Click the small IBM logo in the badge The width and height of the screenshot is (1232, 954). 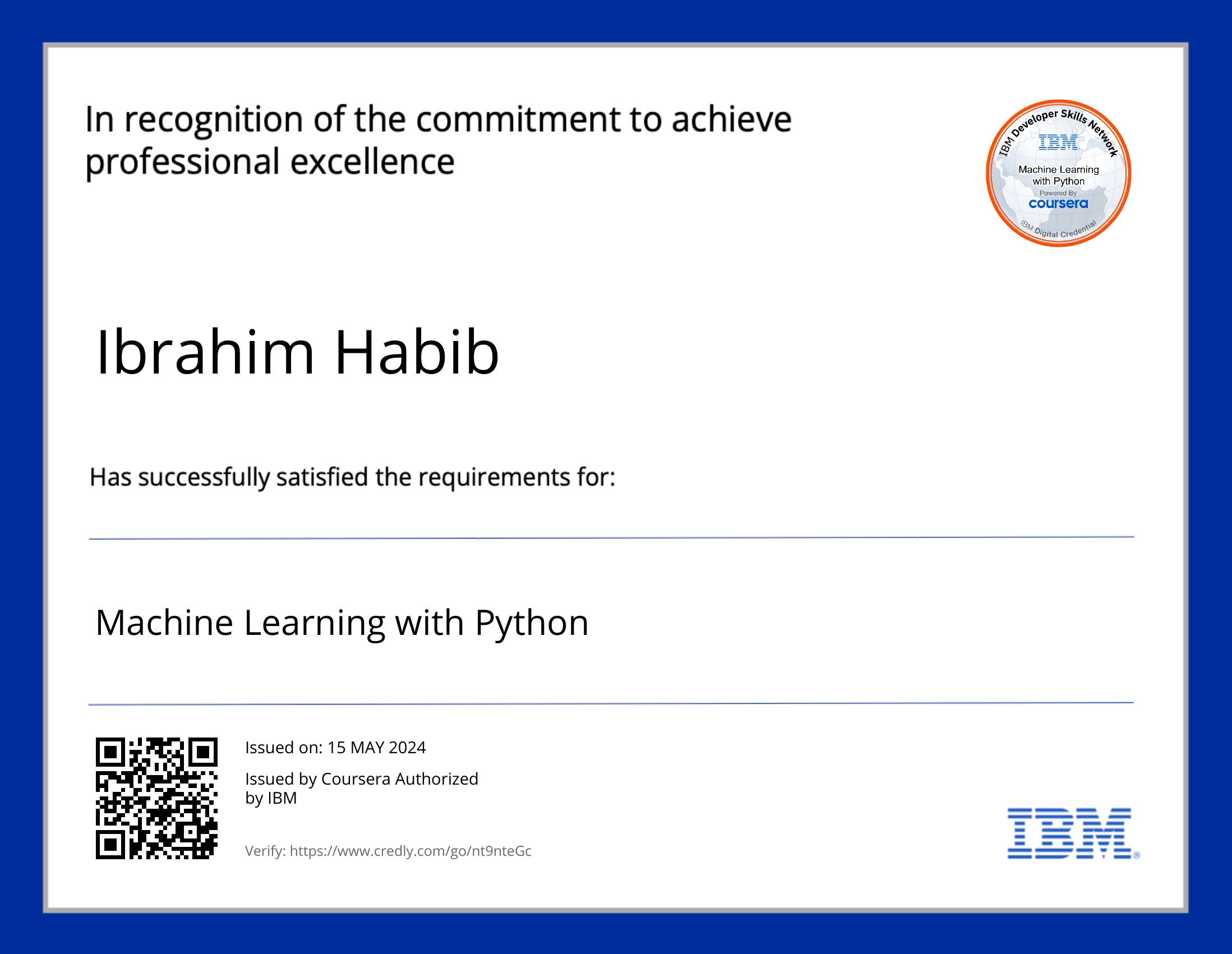pyautogui.click(x=1058, y=142)
